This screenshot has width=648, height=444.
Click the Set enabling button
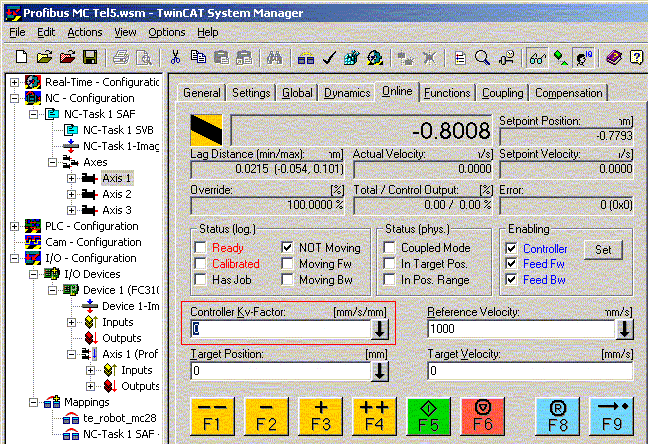coord(603,250)
